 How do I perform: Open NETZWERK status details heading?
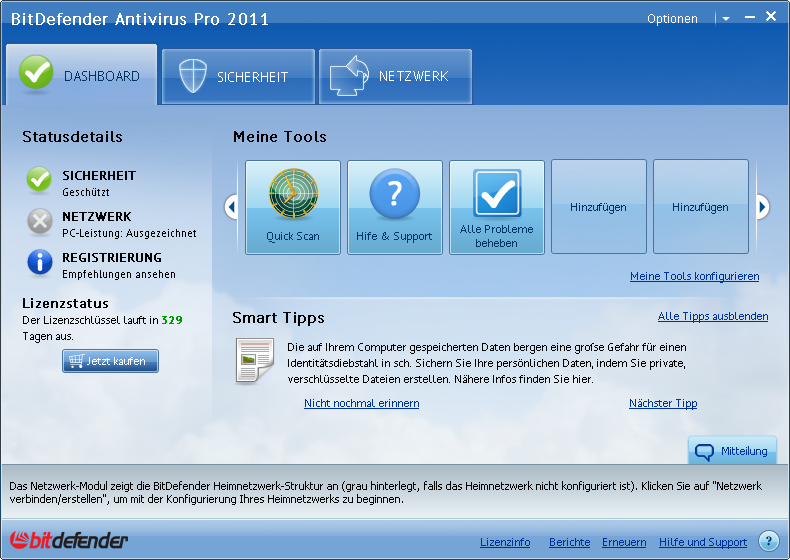click(x=97, y=217)
